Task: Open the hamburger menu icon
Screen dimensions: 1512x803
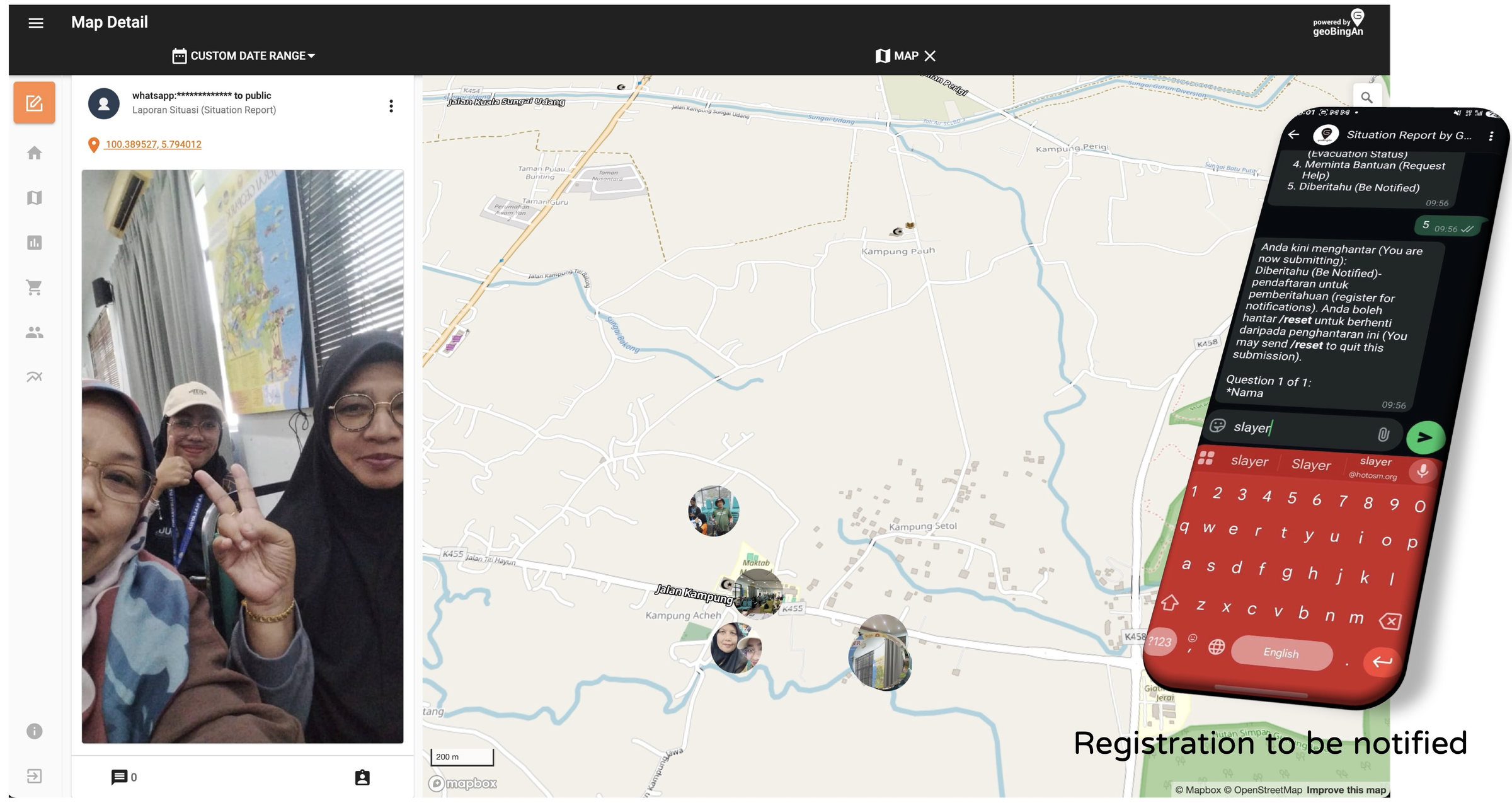Action: click(36, 23)
